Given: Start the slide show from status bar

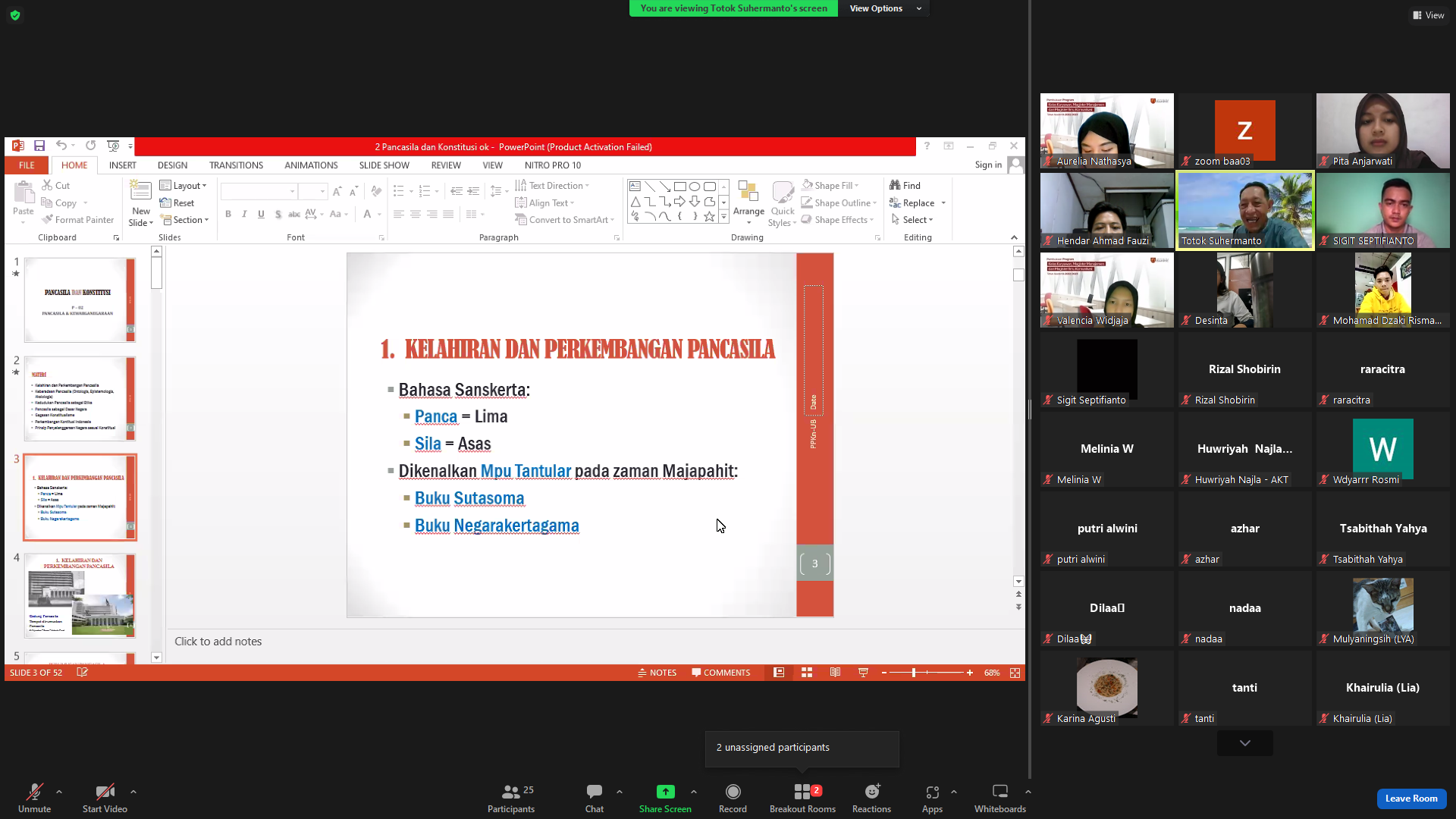Looking at the screenshot, I should pyautogui.click(x=863, y=673).
